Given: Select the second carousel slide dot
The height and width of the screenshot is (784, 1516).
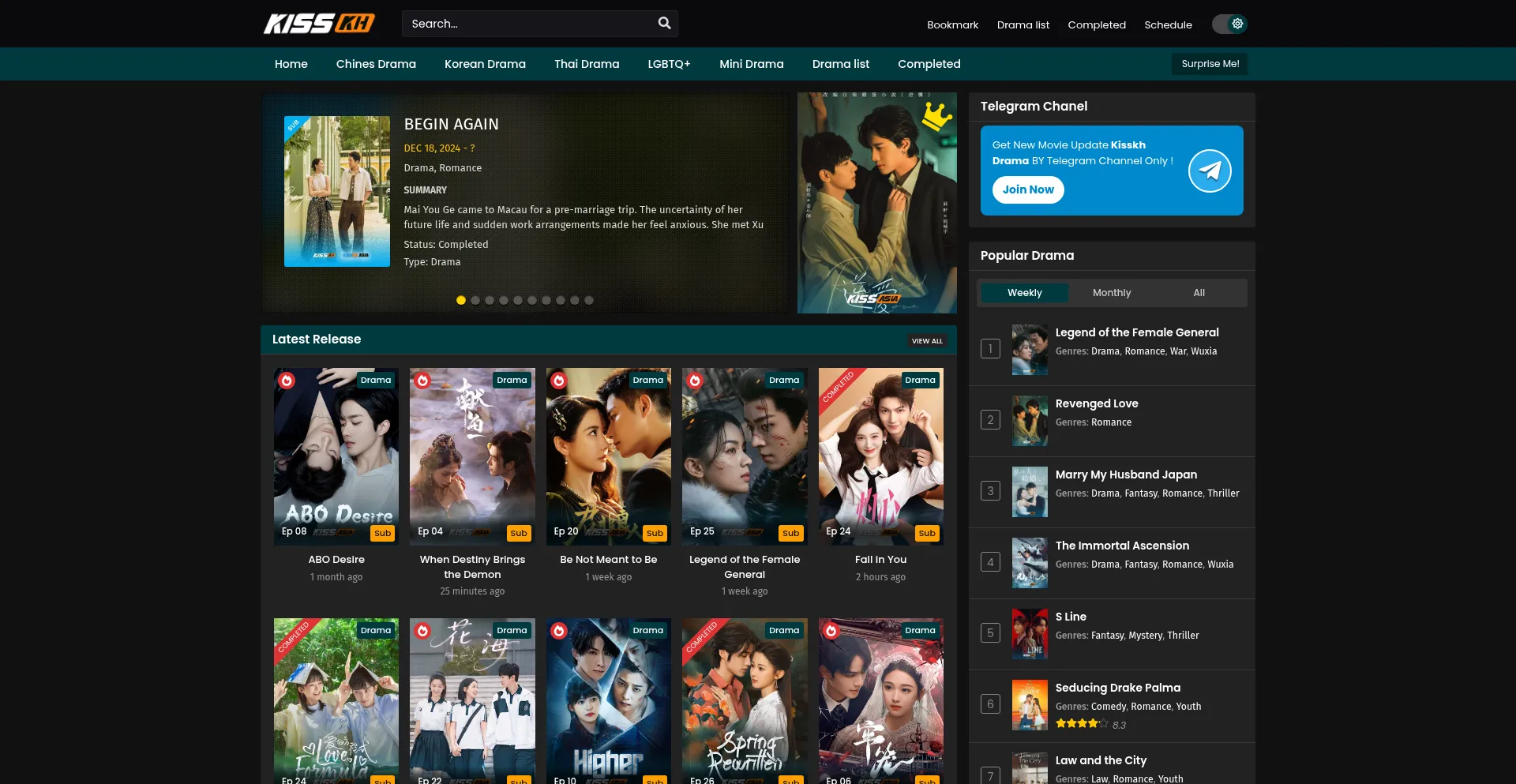Looking at the screenshot, I should 475,300.
